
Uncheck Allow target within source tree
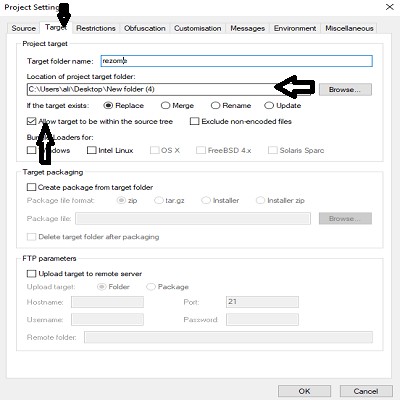coord(31,121)
